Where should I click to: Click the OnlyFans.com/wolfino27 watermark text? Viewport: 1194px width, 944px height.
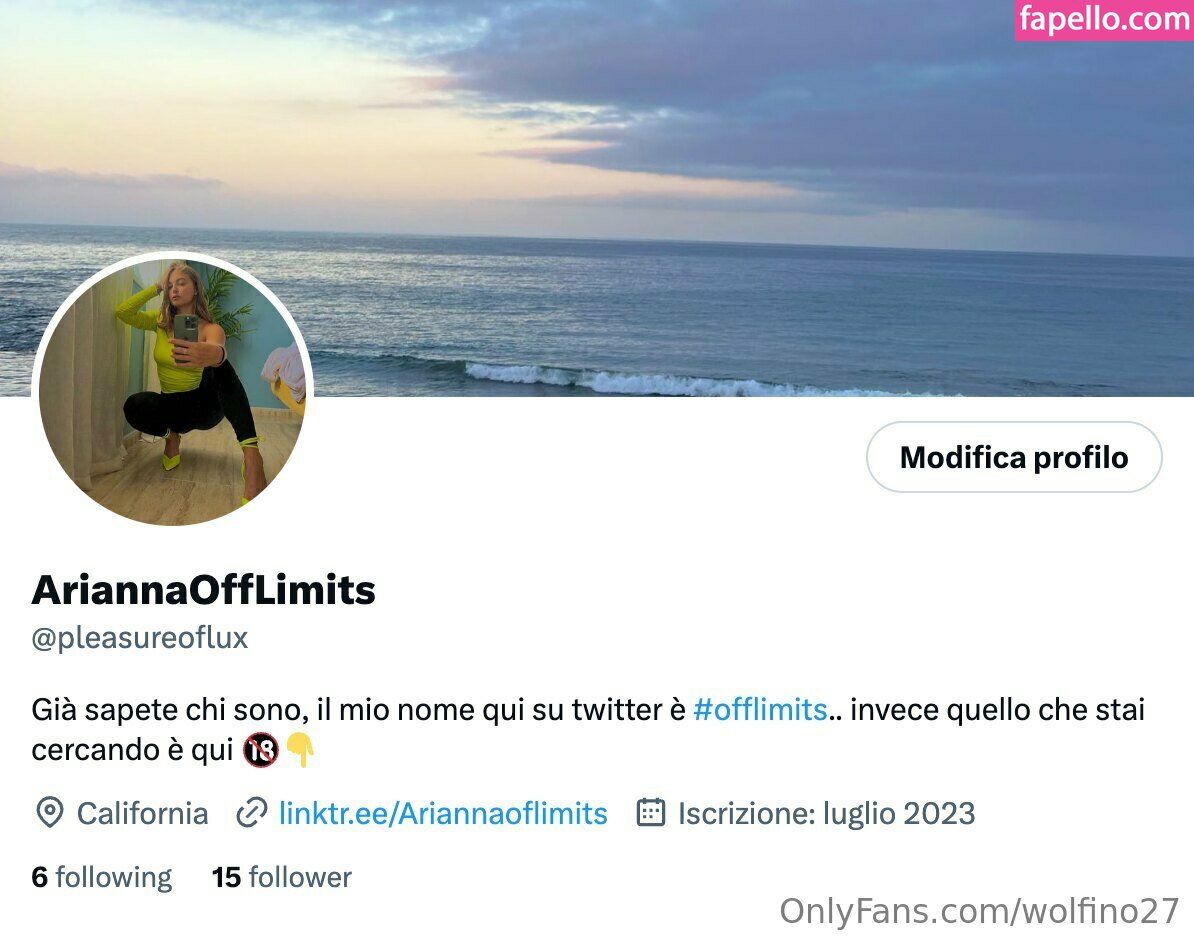(979, 911)
